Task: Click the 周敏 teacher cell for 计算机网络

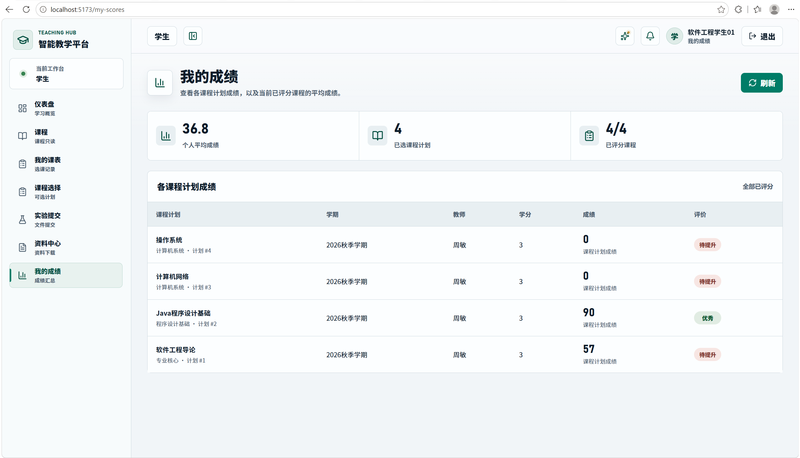Action: coord(459,282)
